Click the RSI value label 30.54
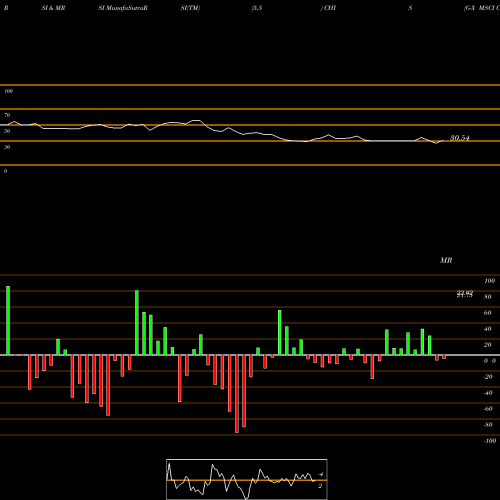 (x=460, y=138)
